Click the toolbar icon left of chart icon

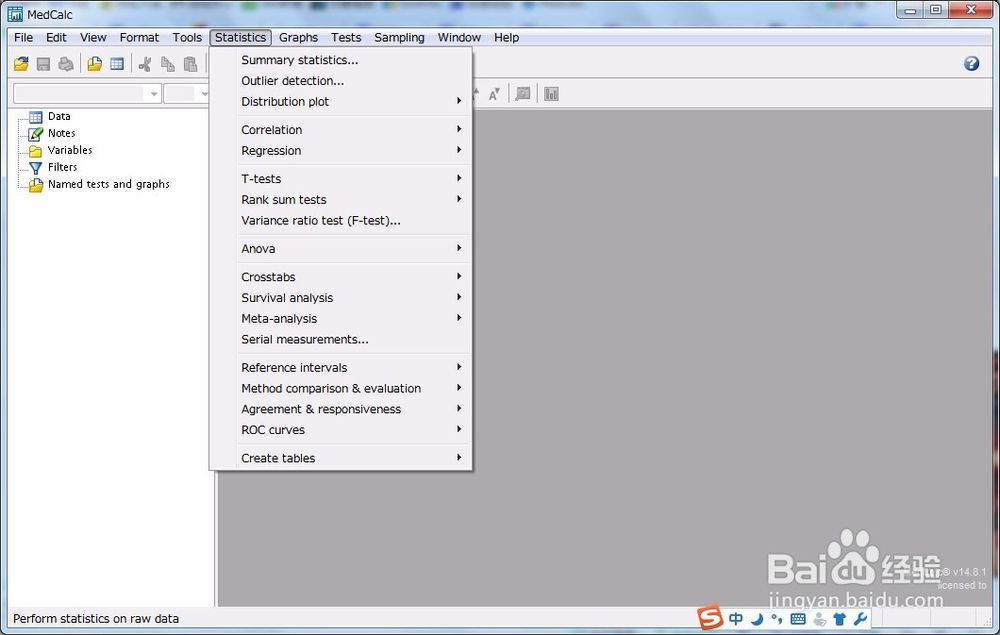tap(523, 94)
